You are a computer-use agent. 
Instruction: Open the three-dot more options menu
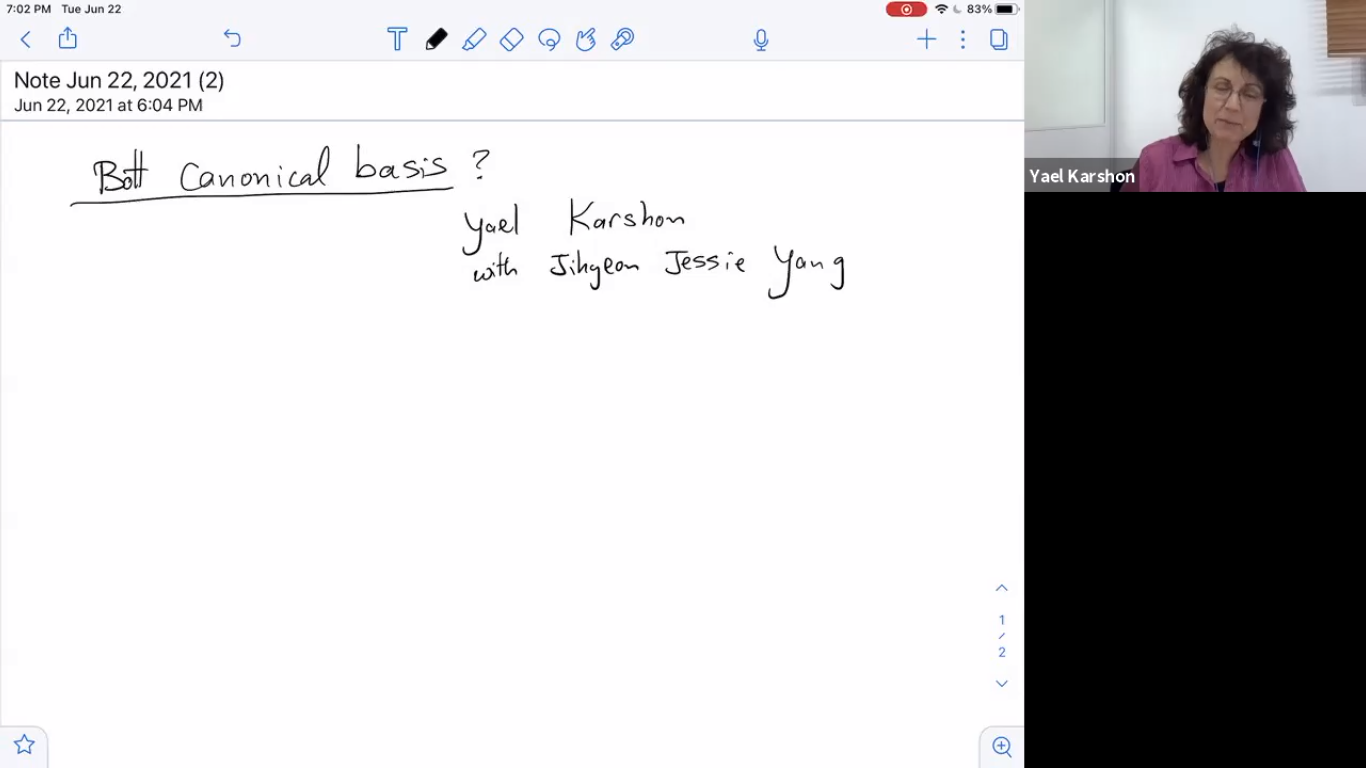click(x=963, y=39)
